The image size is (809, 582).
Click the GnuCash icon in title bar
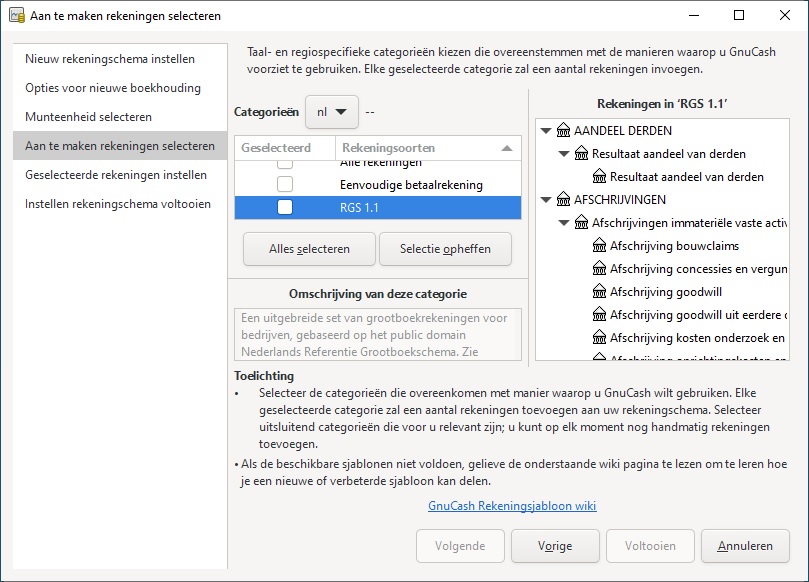(x=15, y=16)
